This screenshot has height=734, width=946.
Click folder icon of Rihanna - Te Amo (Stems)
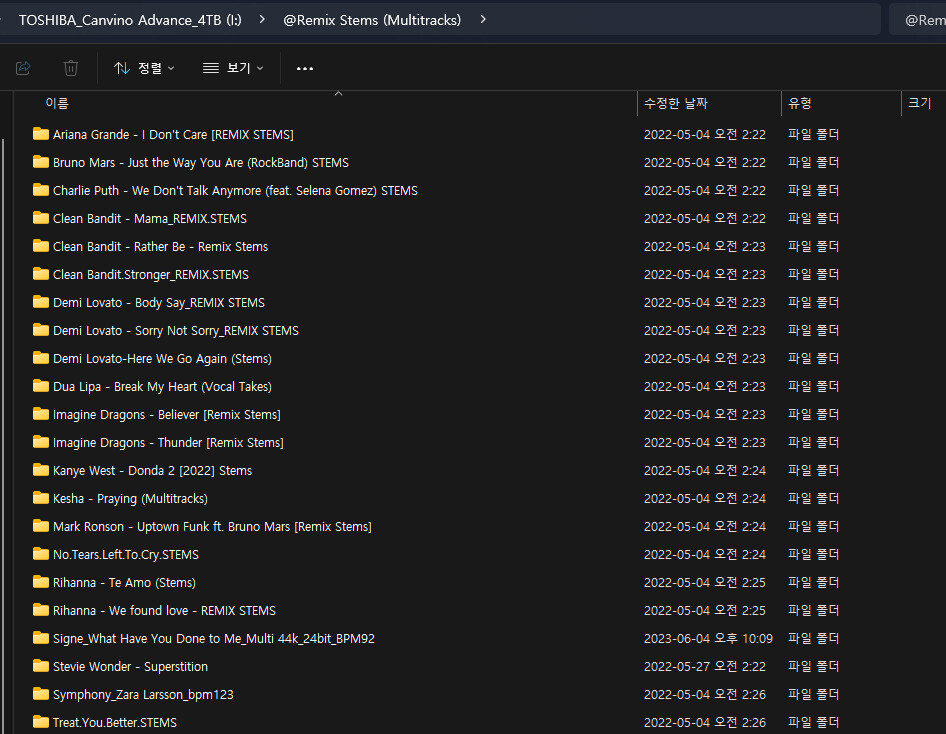tap(41, 582)
